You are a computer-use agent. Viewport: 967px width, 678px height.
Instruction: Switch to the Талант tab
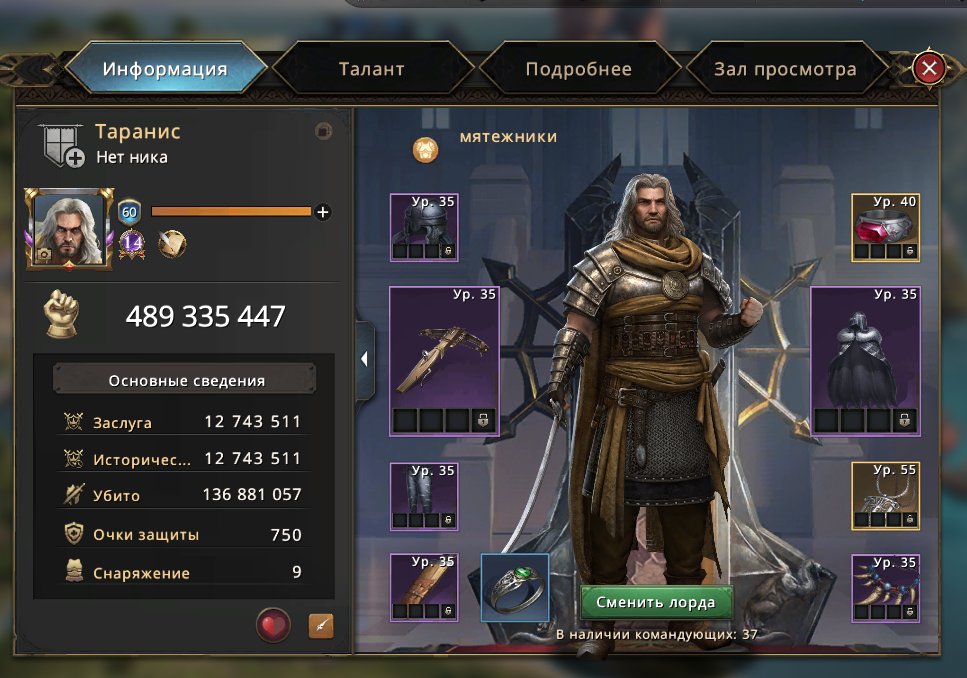tap(372, 68)
